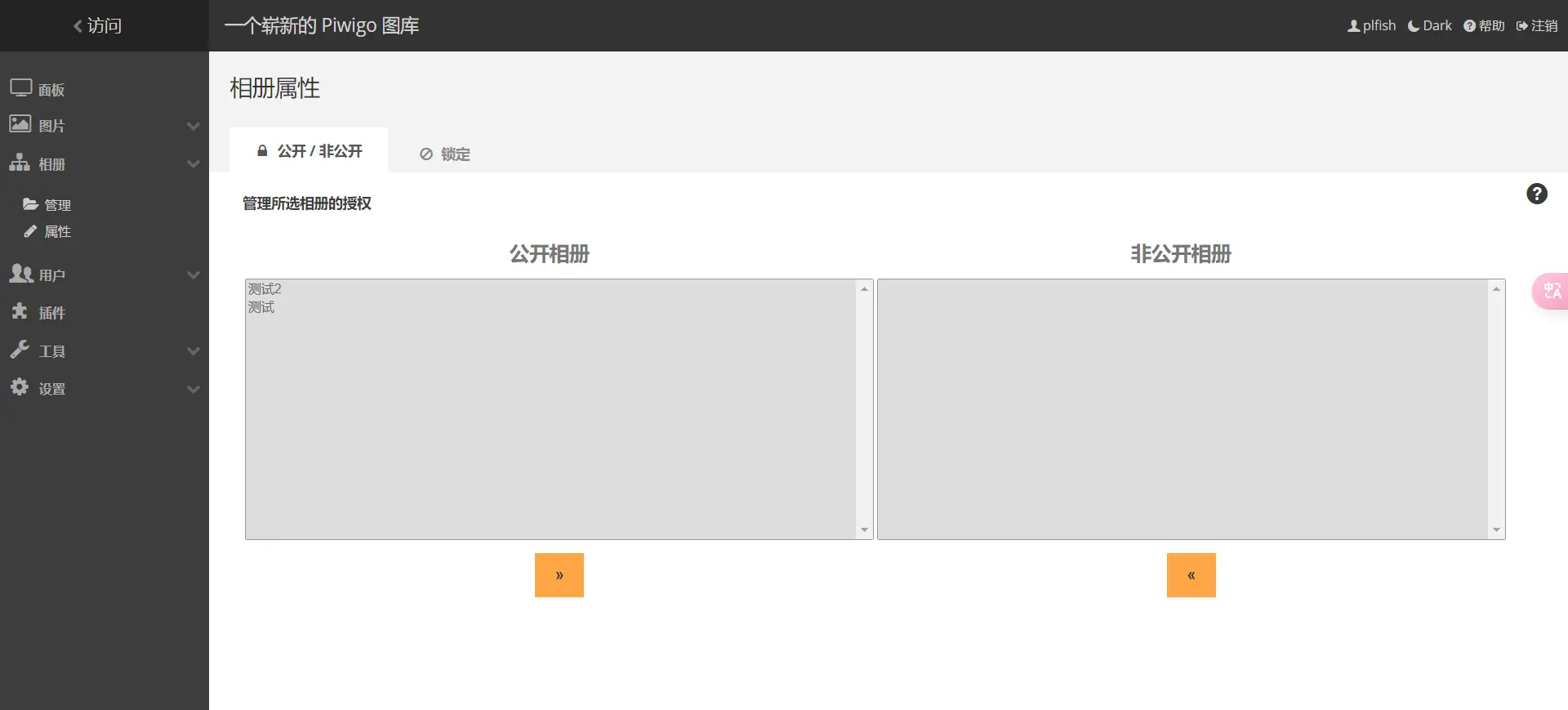The height and width of the screenshot is (710, 1568).
Task: Expand the 用户 menu chevron
Action: [x=193, y=275]
